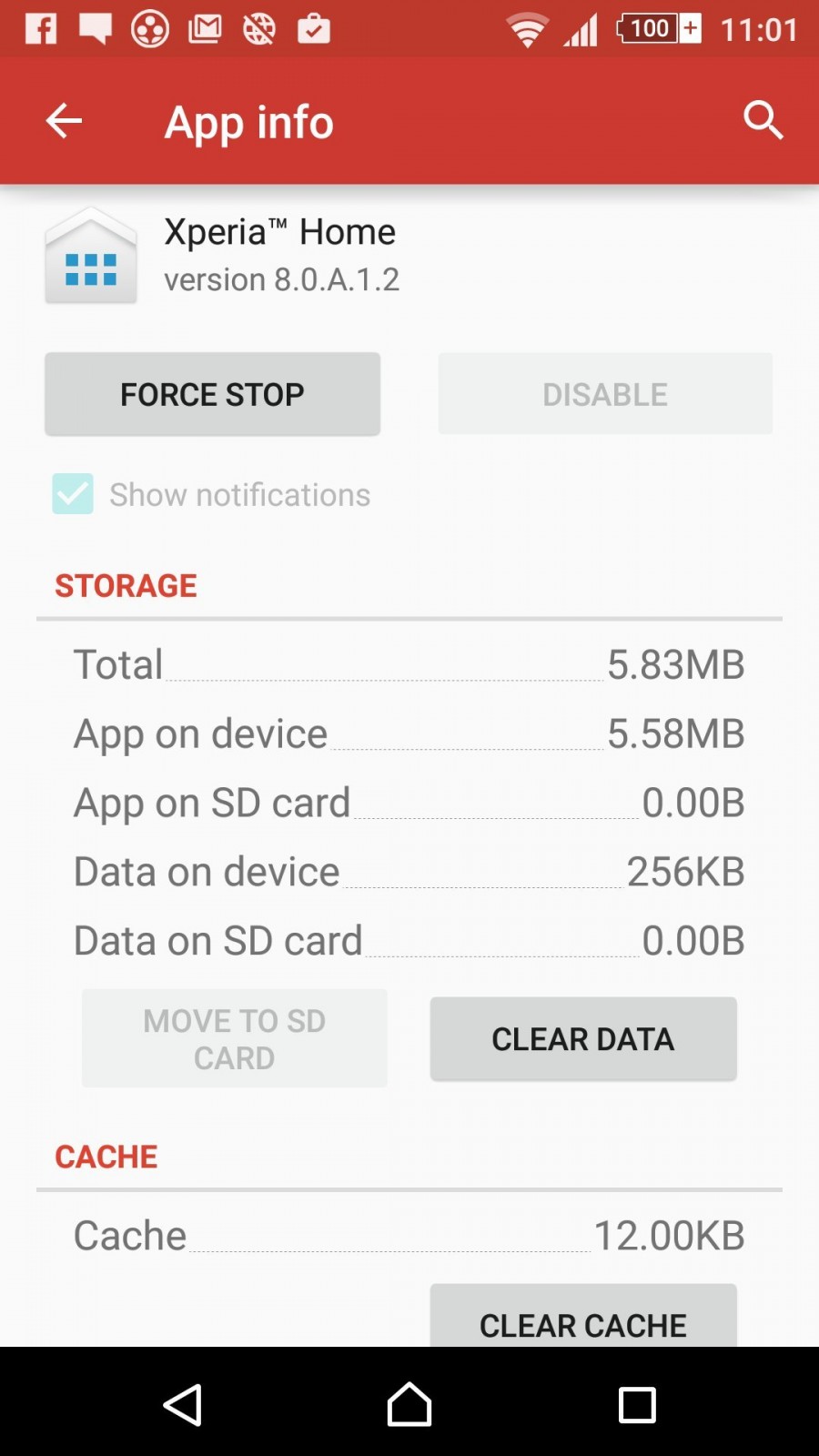Screen dimensions: 819x1456
Task: Tap the briefcase checkmark notification icon
Action: point(314,29)
